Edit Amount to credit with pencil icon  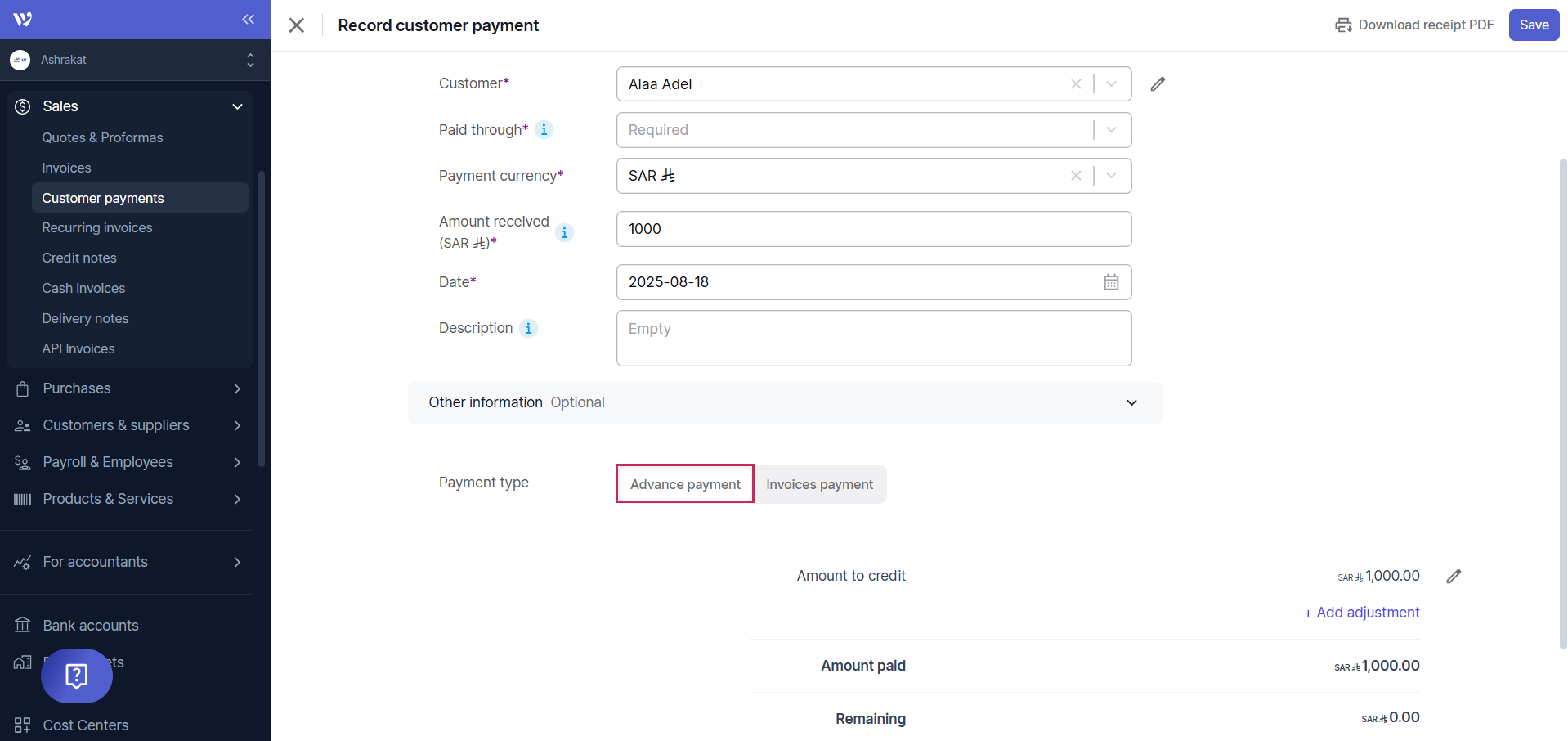point(1453,577)
